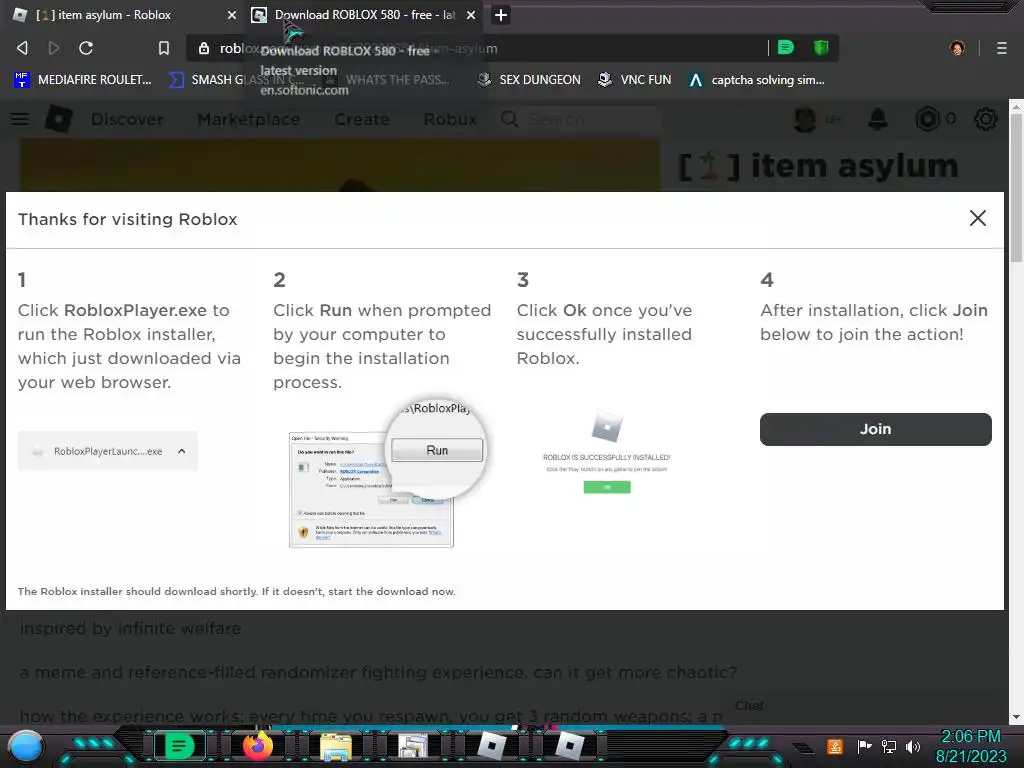1024x768 pixels.
Task: Close the Thanks for visiting Roblox dialog
Action: click(x=978, y=218)
